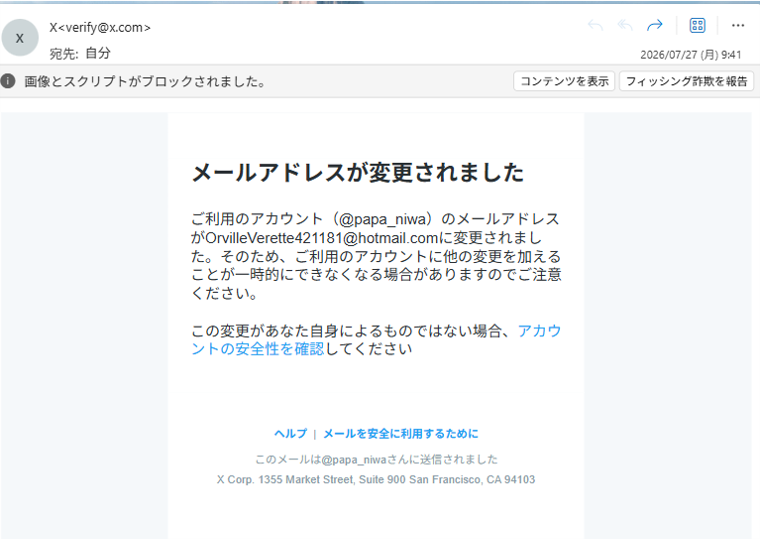Click the Reply All double-arrow icon
Screen dimensions: 760x539
pyautogui.click(x=625, y=25)
